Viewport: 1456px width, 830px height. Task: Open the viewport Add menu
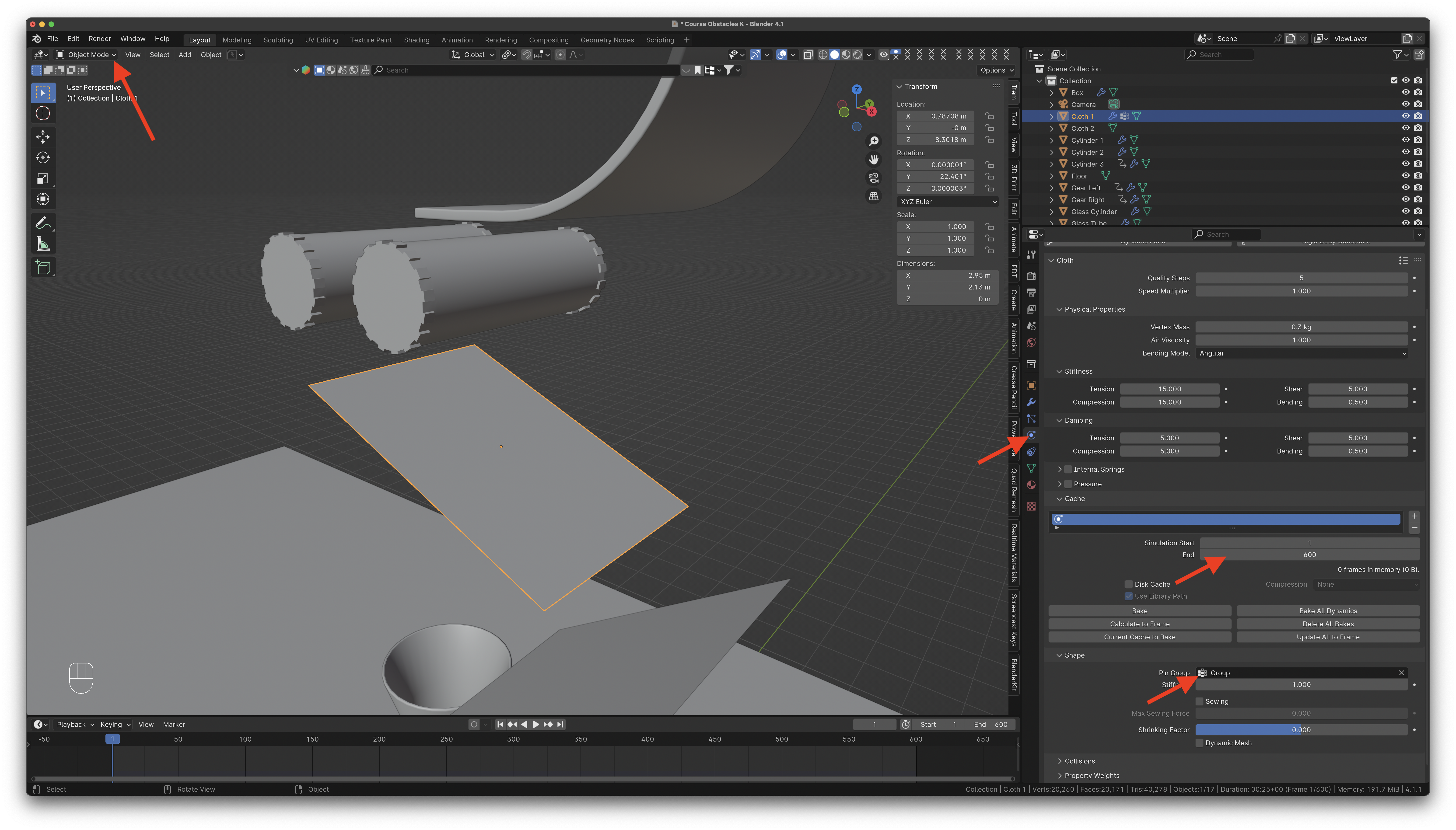pos(185,55)
